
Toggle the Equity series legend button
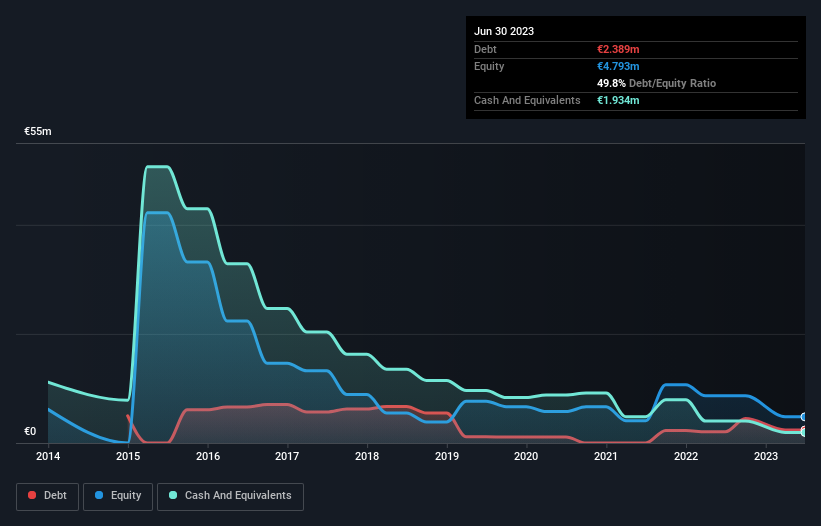tap(118, 496)
